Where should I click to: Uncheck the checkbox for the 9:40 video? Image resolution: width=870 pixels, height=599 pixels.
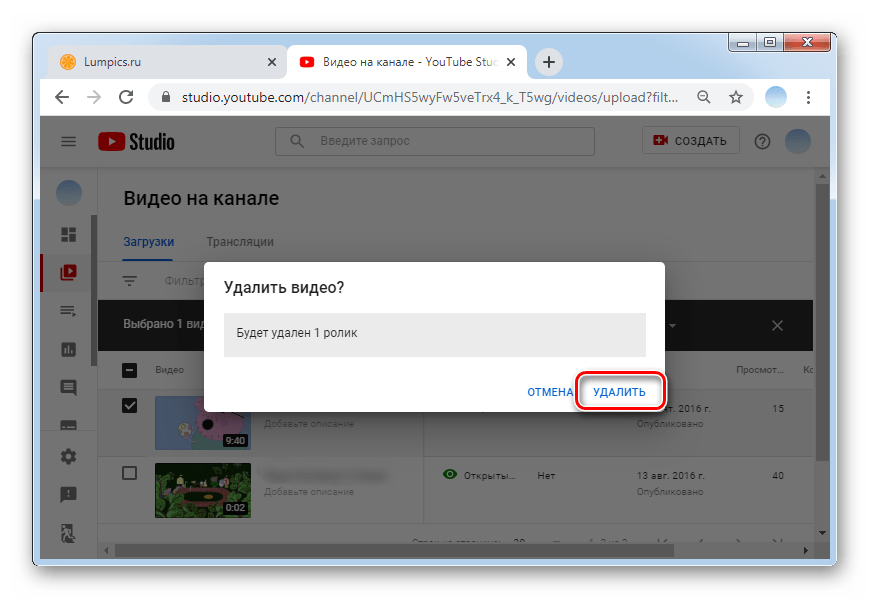click(129, 405)
